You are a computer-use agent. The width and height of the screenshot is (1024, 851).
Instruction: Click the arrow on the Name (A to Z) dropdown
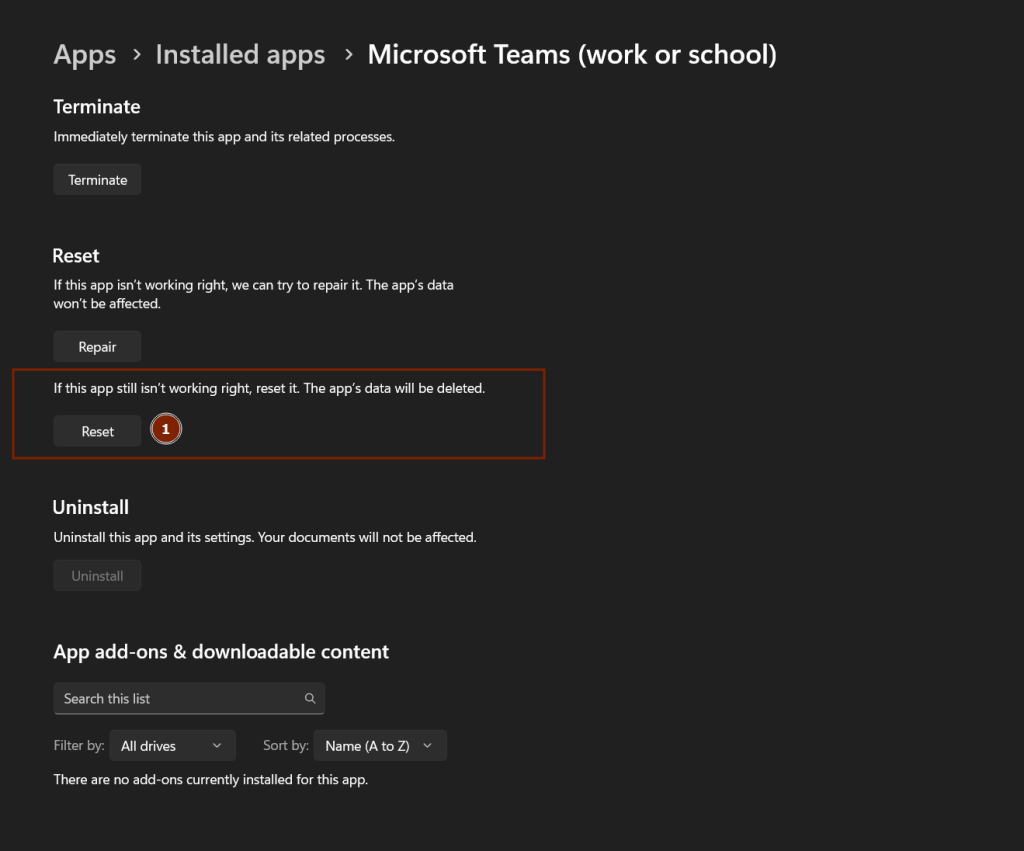pyautogui.click(x=428, y=746)
